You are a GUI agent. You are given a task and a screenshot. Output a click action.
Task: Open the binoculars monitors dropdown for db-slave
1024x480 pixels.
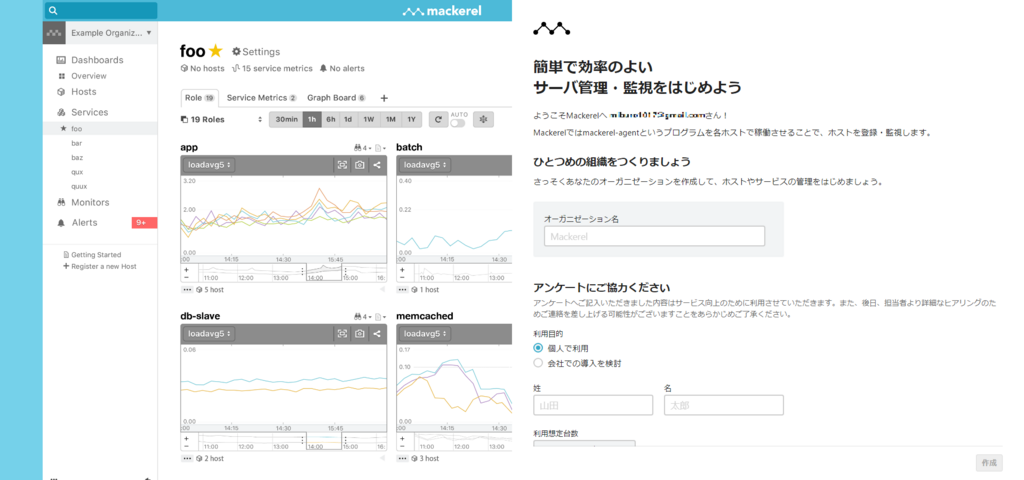(x=362, y=317)
